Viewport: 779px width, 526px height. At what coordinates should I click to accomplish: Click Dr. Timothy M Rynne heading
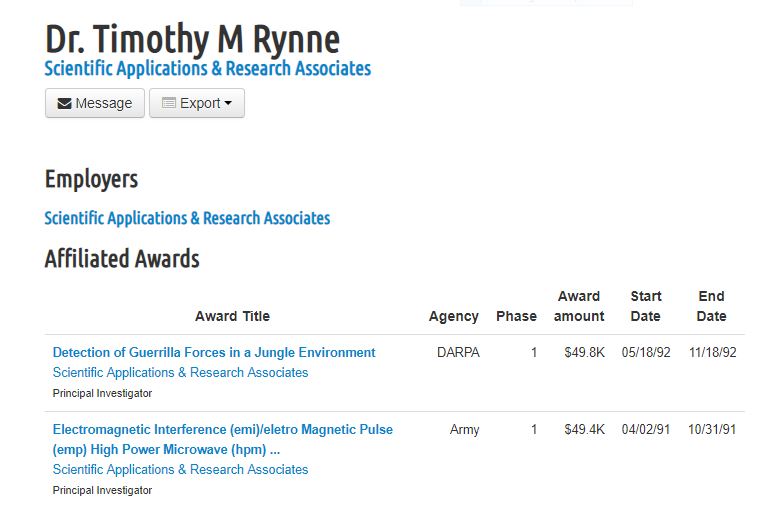click(192, 39)
